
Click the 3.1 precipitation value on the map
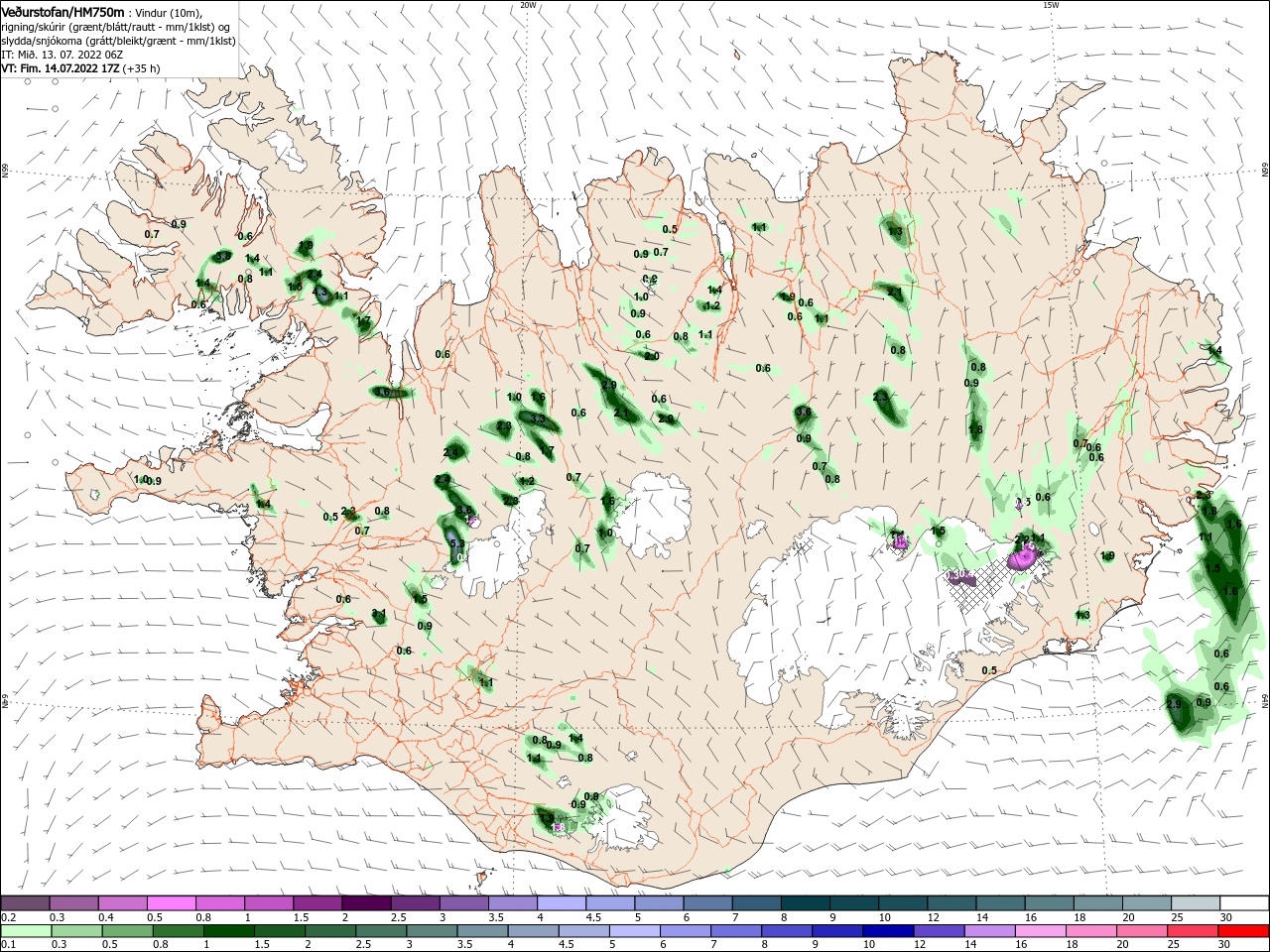(378, 615)
